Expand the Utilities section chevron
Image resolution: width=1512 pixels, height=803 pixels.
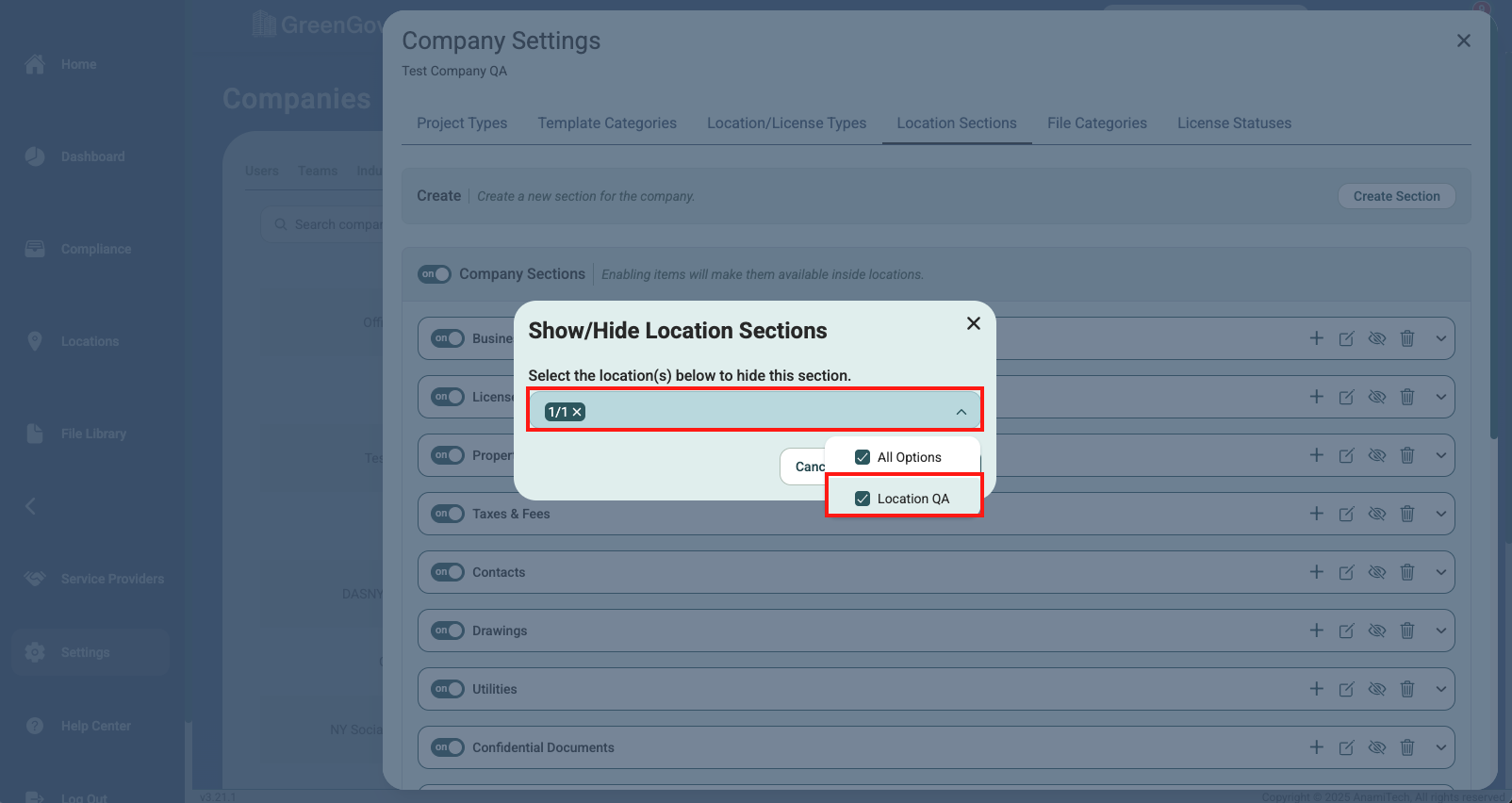click(x=1441, y=689)
